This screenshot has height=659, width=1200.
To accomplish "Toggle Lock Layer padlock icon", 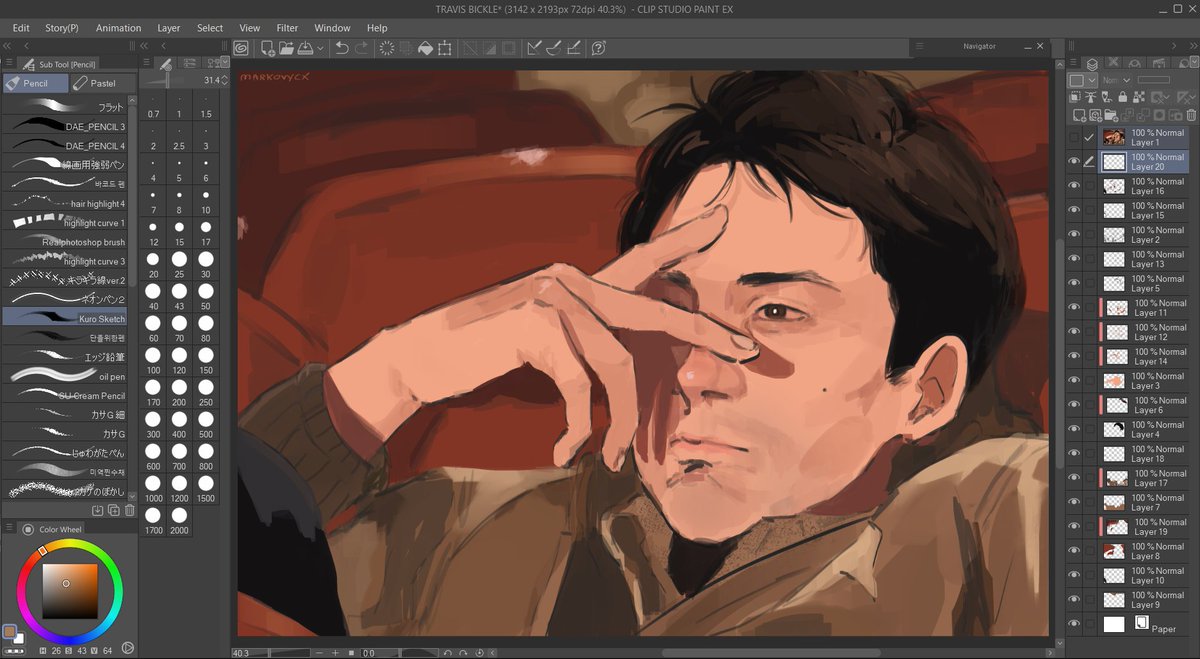I will click(x=1123, y=97).
